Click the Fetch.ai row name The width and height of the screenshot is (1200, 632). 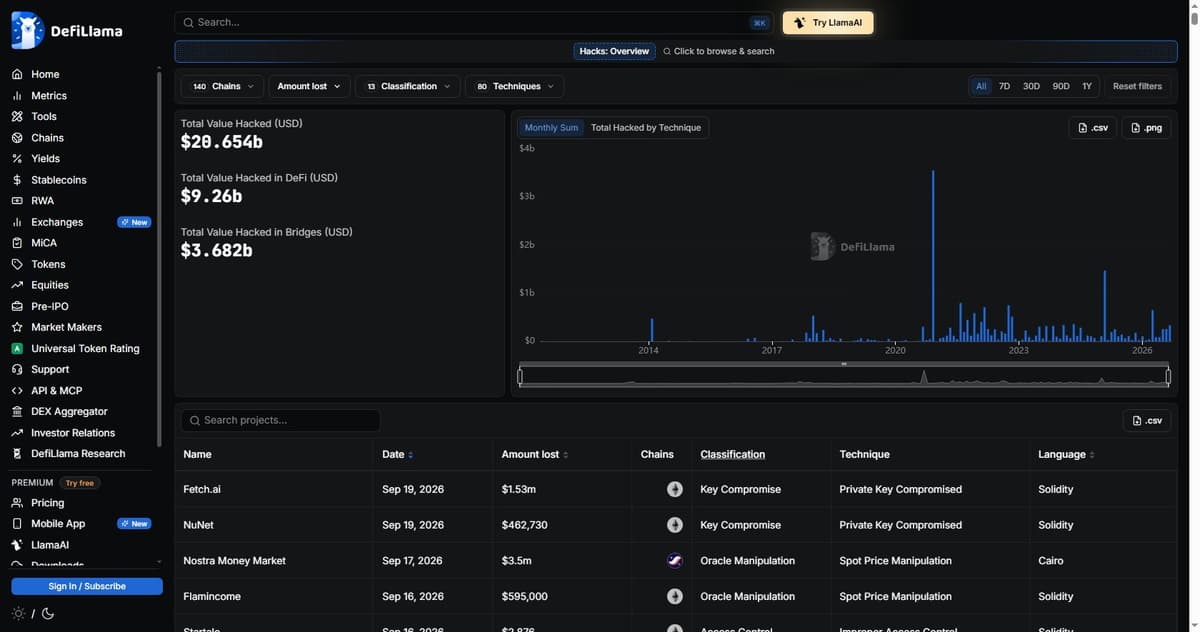(202, 490)
